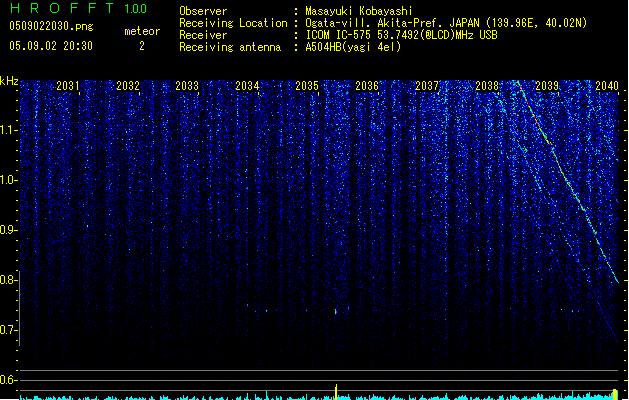Click the 2031 time marker

click(x=67, y=86)
